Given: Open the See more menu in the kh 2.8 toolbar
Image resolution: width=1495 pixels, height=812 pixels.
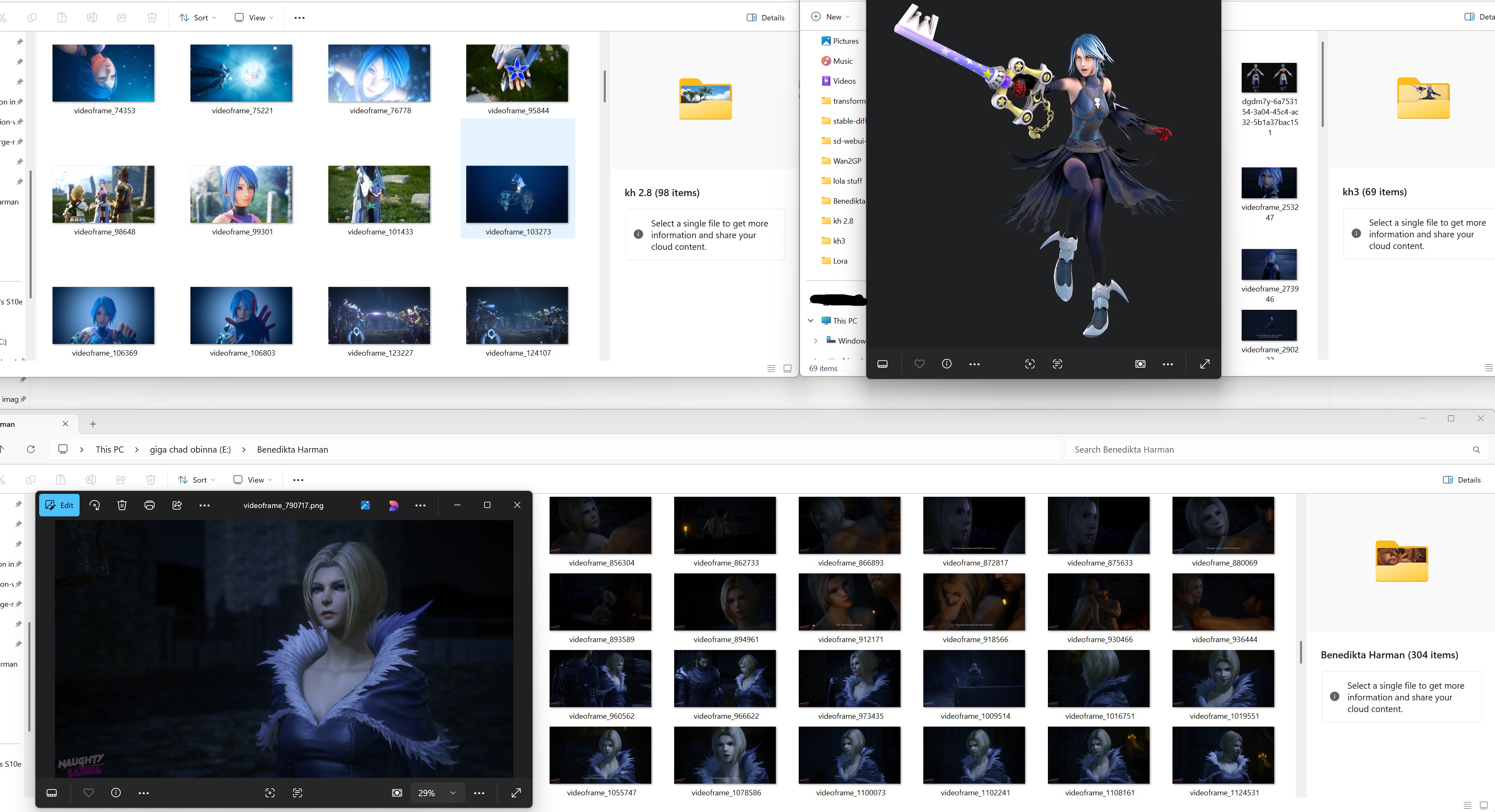Looking at the screenshot, I should [300, 17].
